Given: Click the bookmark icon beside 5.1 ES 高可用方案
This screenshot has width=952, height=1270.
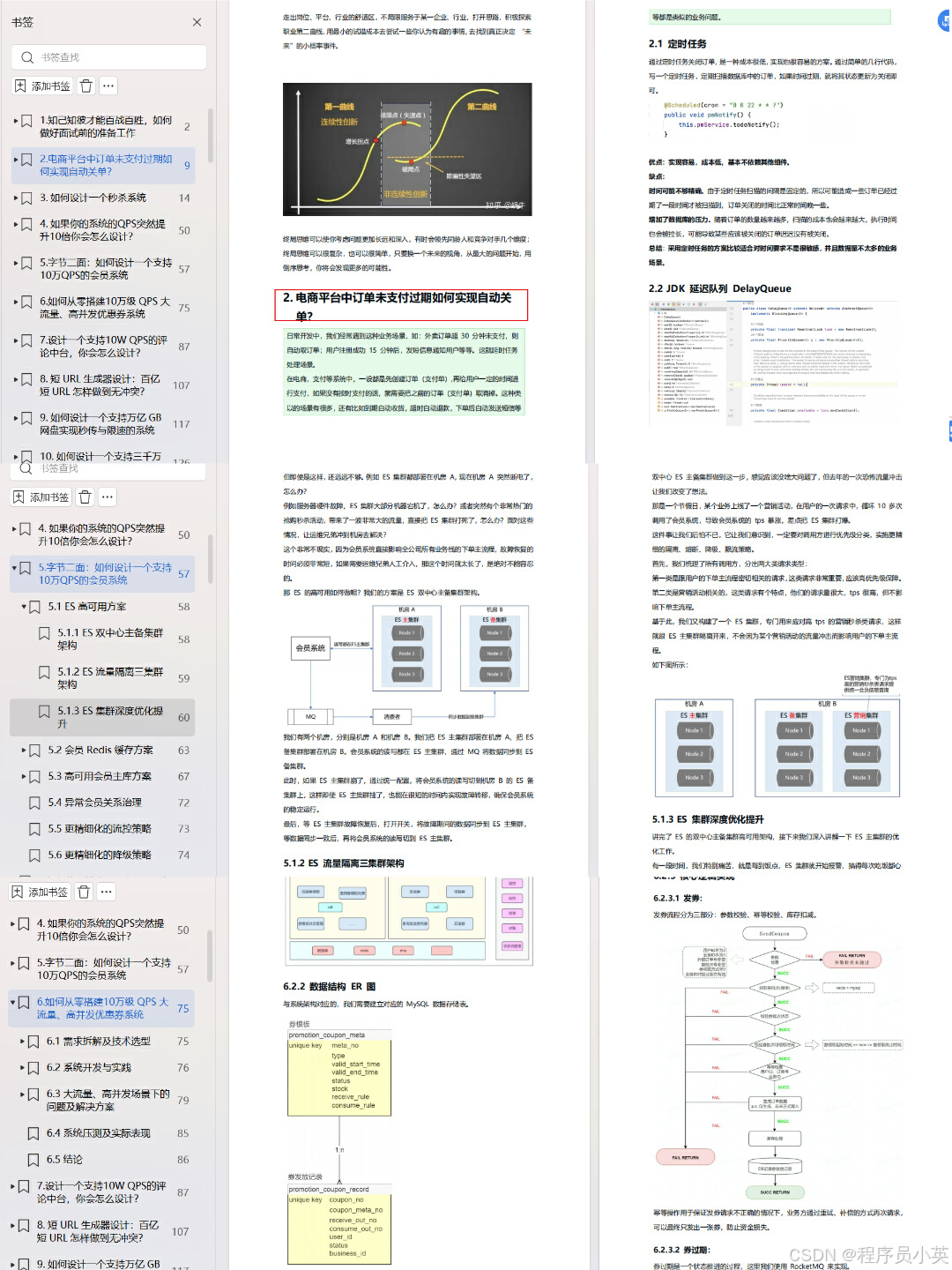Looking at the screenshot, I should point(35,607).
